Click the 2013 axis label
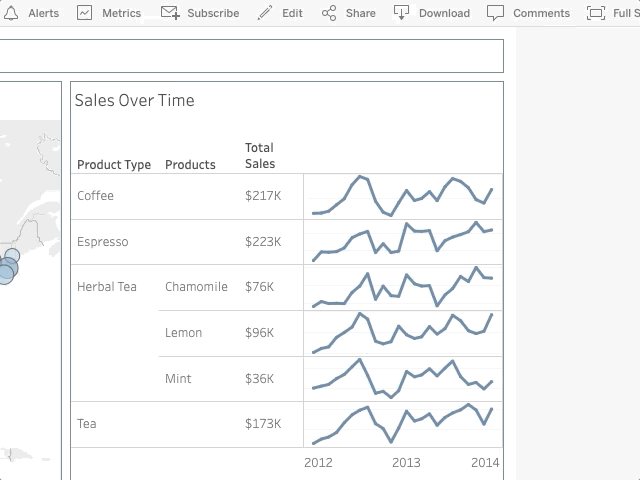This screenshot has width=640, height=480. (406, 462)
